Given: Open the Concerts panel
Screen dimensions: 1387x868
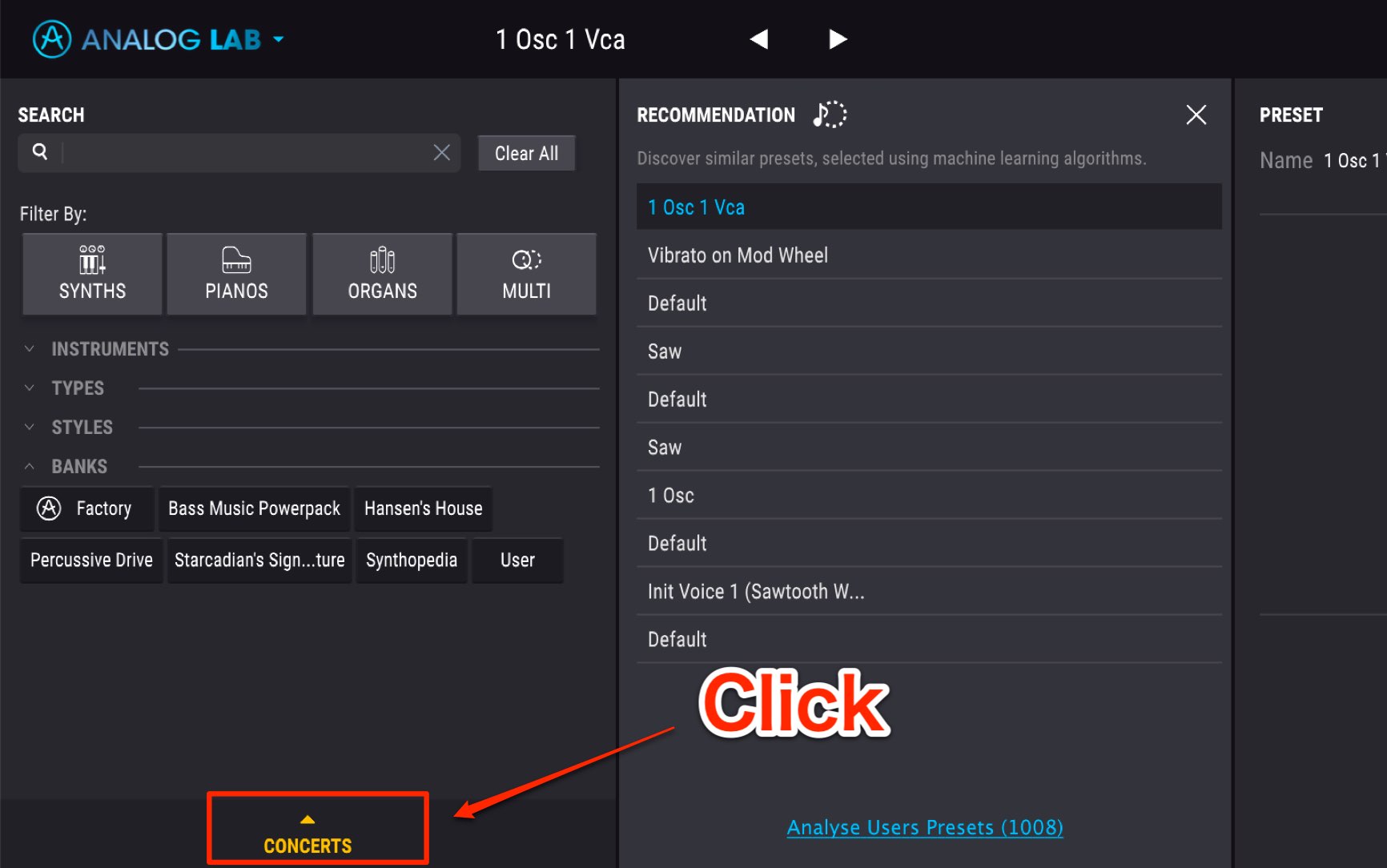Looking at the screenshot, I should pyautogui.click(x=308, y=834).
